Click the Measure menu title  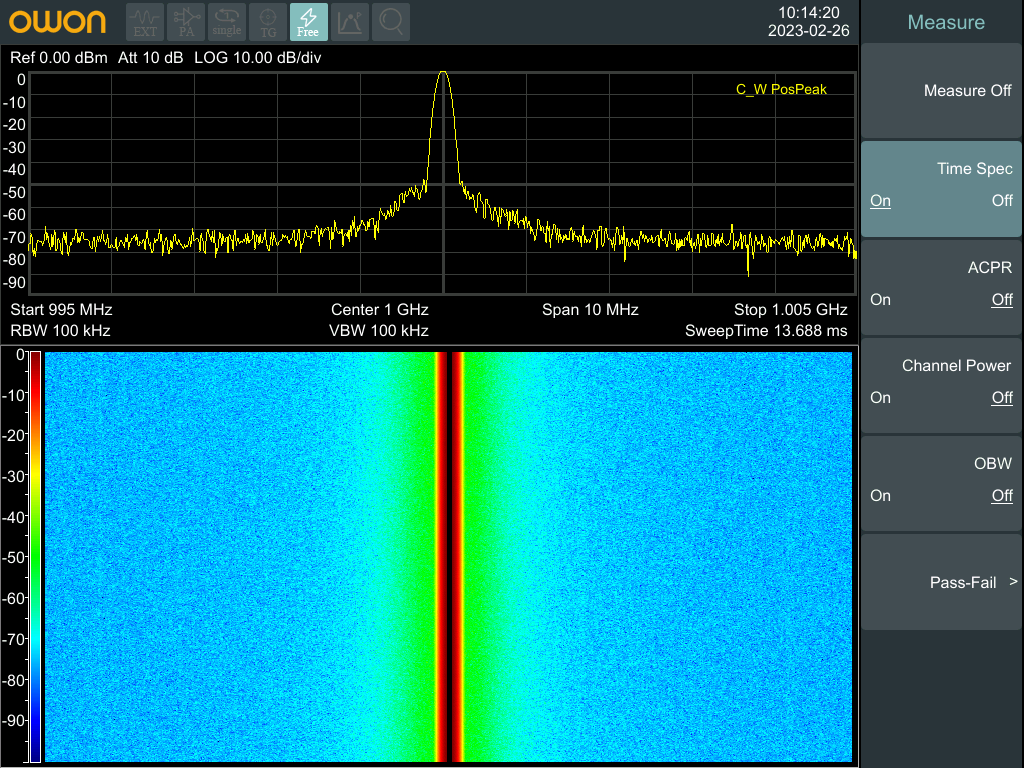(x=946, y=22)
